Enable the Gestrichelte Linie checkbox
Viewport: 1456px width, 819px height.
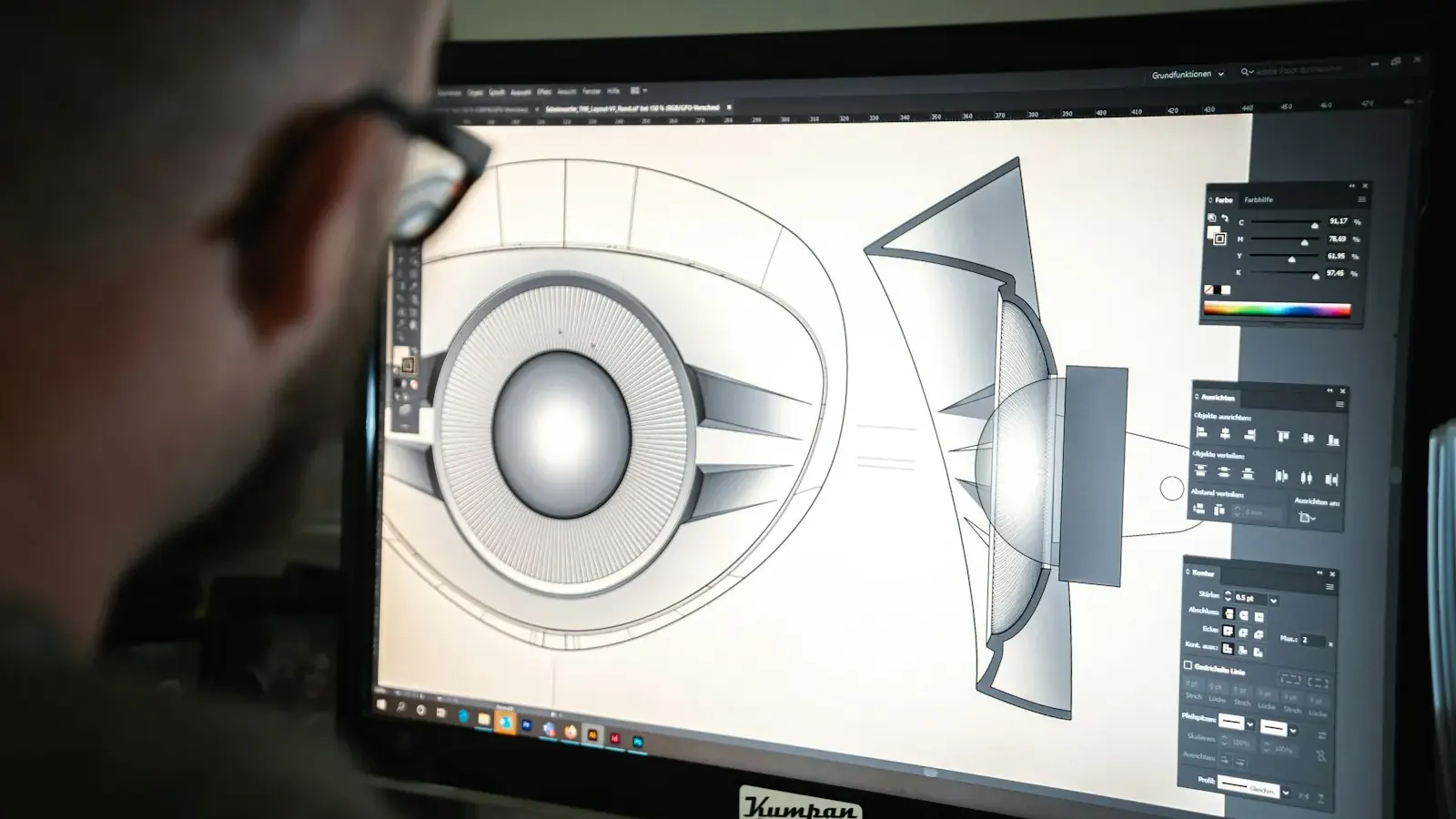coord(1188,665)
